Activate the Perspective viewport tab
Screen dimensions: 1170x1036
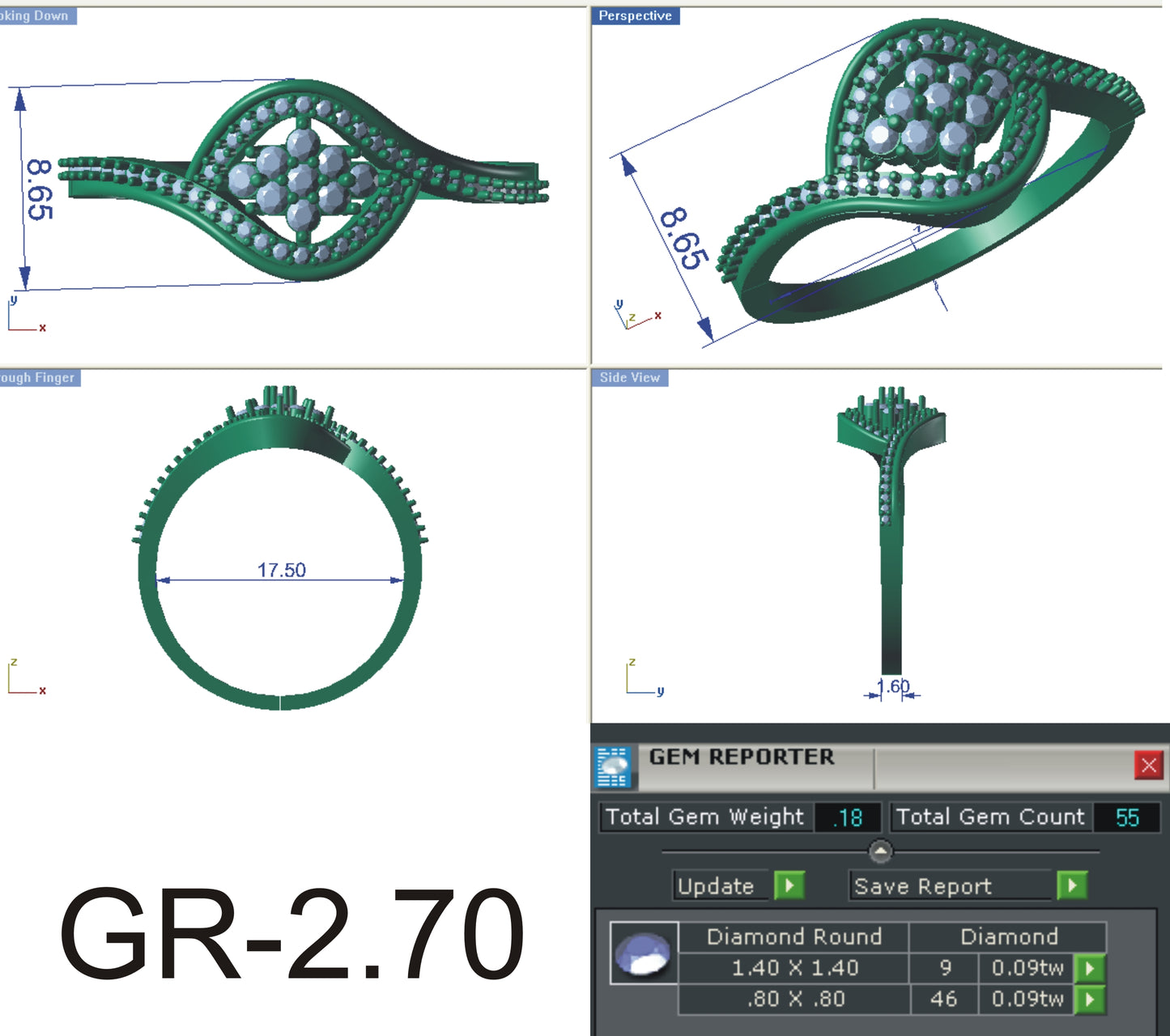(x=635, y=15)
